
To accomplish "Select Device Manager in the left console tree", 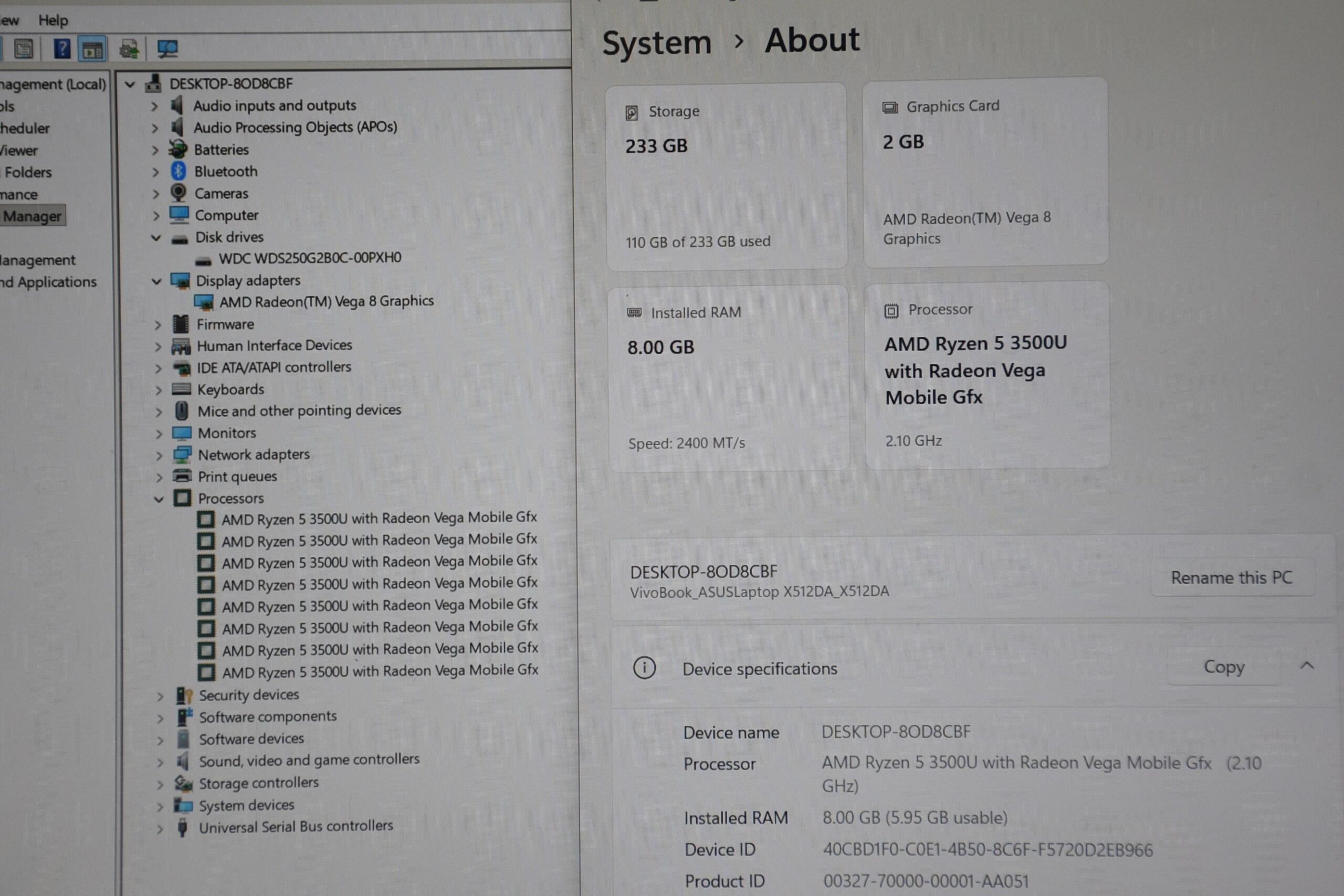I will pyautogui.click(x=32, y=216).
